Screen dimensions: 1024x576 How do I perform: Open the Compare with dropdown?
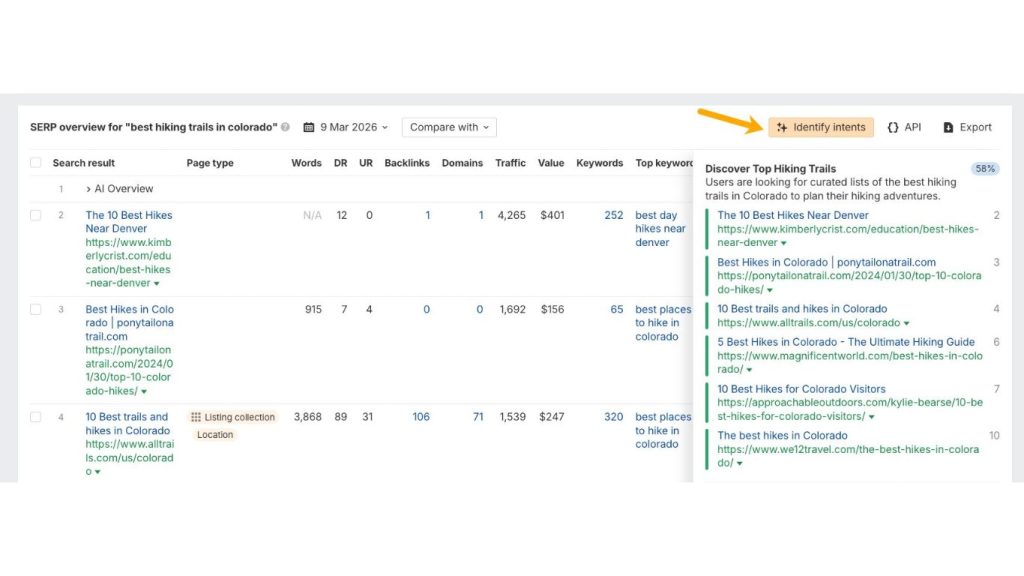pyautogui.click(x=449, y=127)
